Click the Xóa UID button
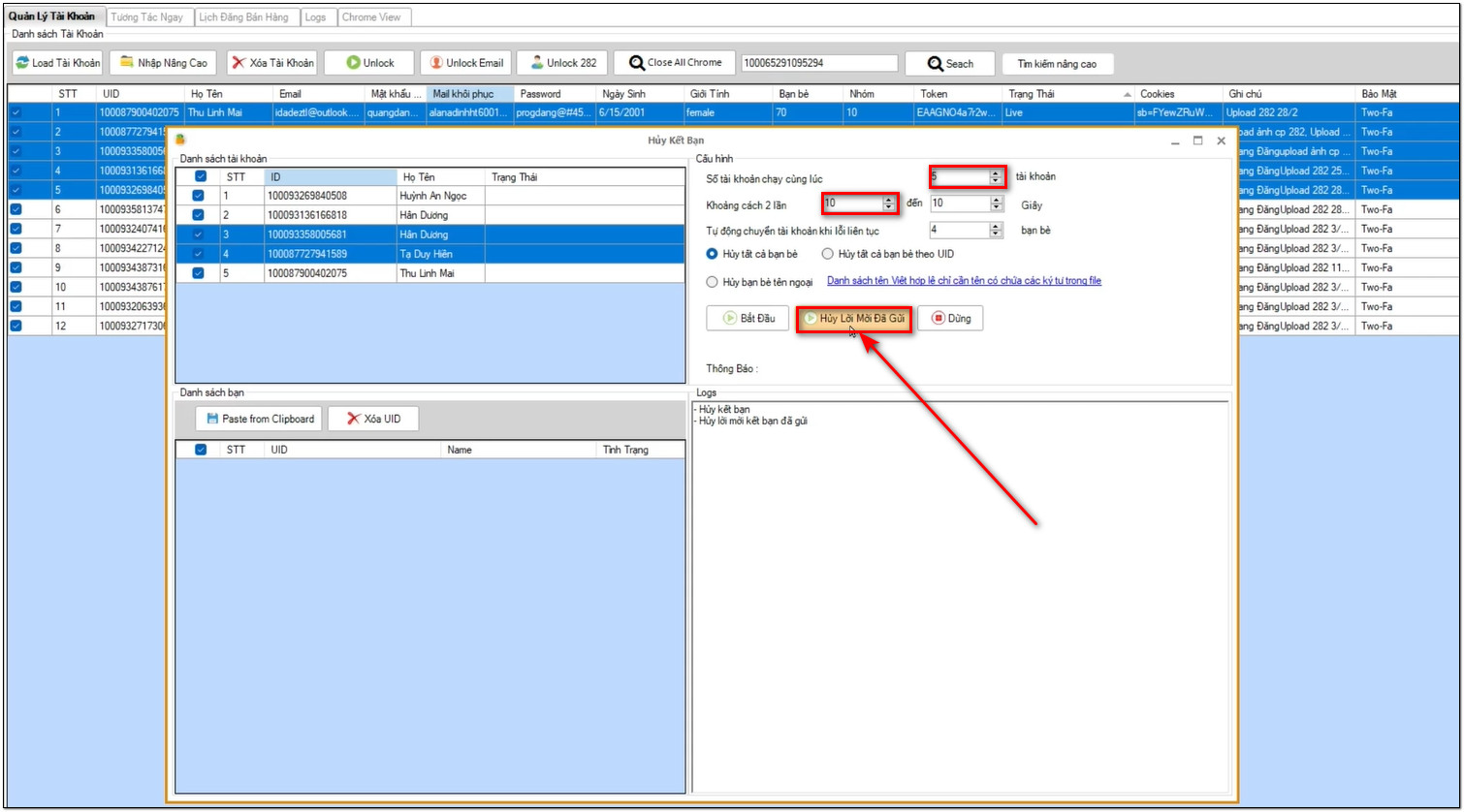Image resolution: width=1464 pixels, height=812 pixels. coord(373,419)
